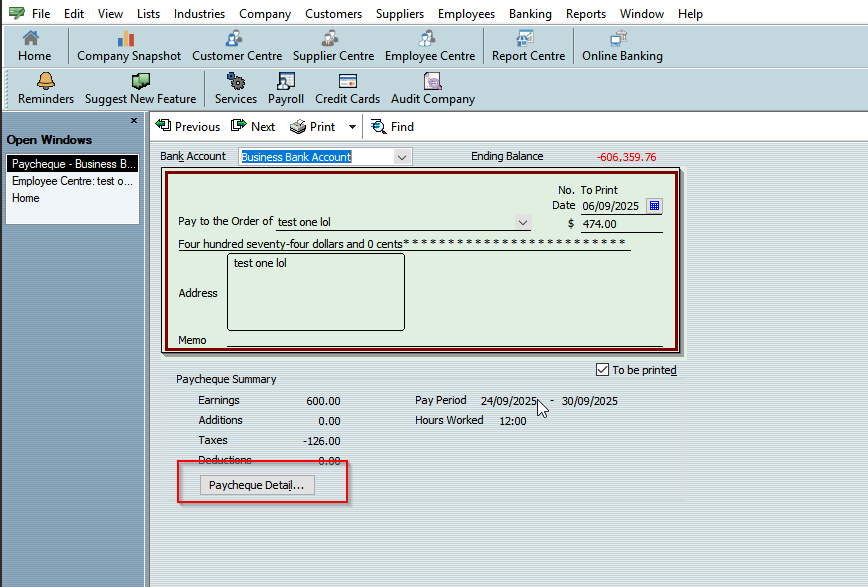Click the Find magnifier icon

click(x=379, y=126)
